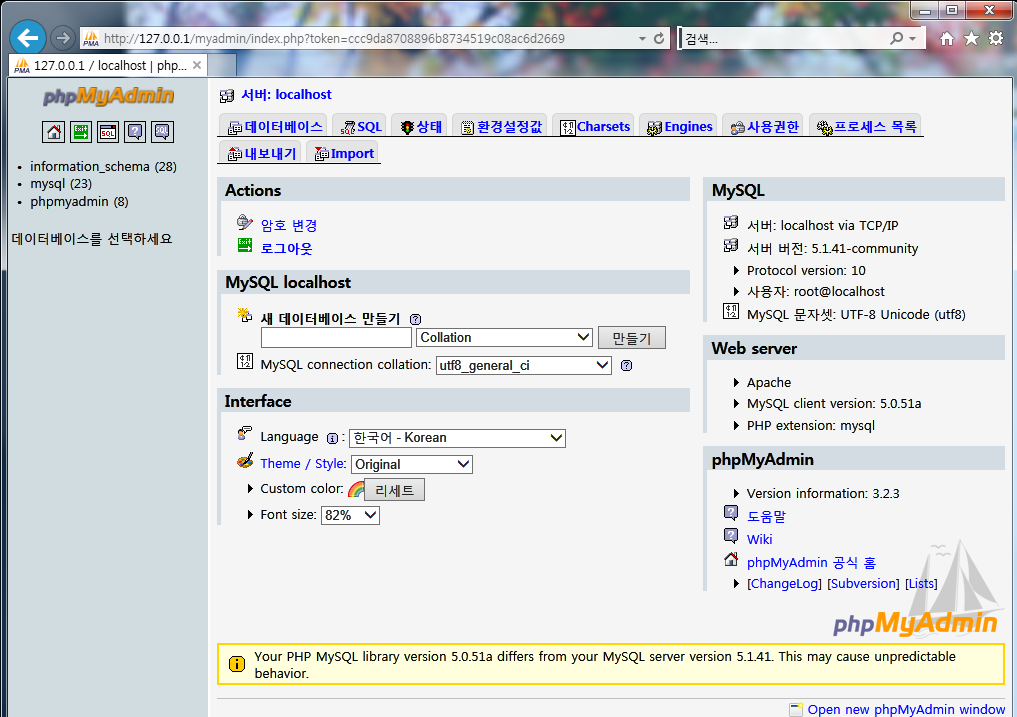The width and height of the screenshot is (1017, 717).
Task: Click the 로그아웃 link
Action: [287, 249]
